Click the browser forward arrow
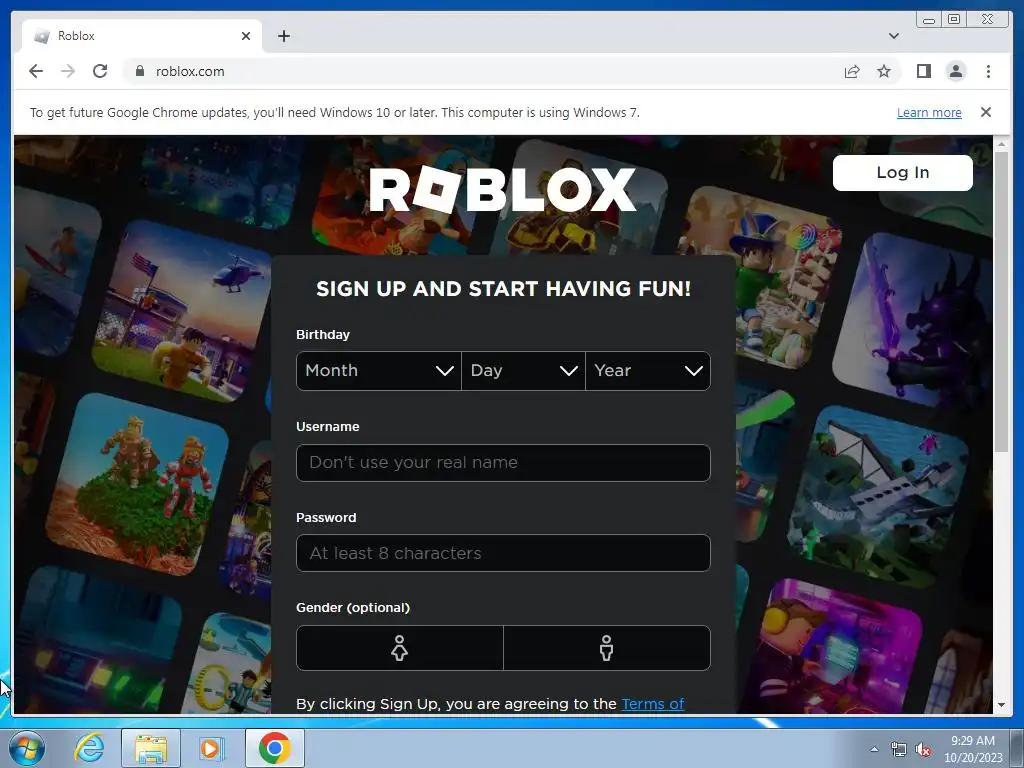 [x=68, y=71]
